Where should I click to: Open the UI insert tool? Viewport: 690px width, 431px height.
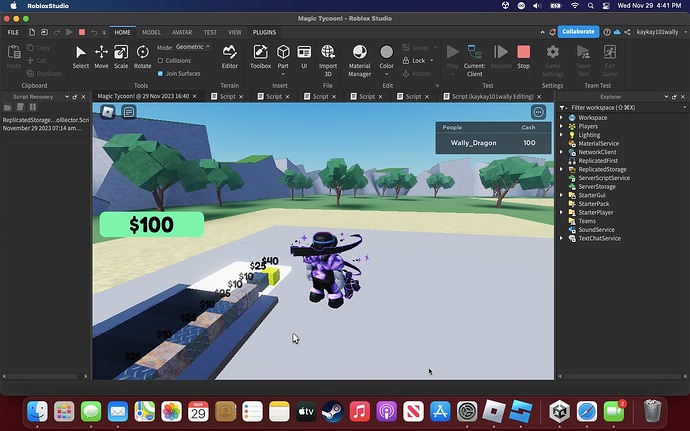click(304, 57)
